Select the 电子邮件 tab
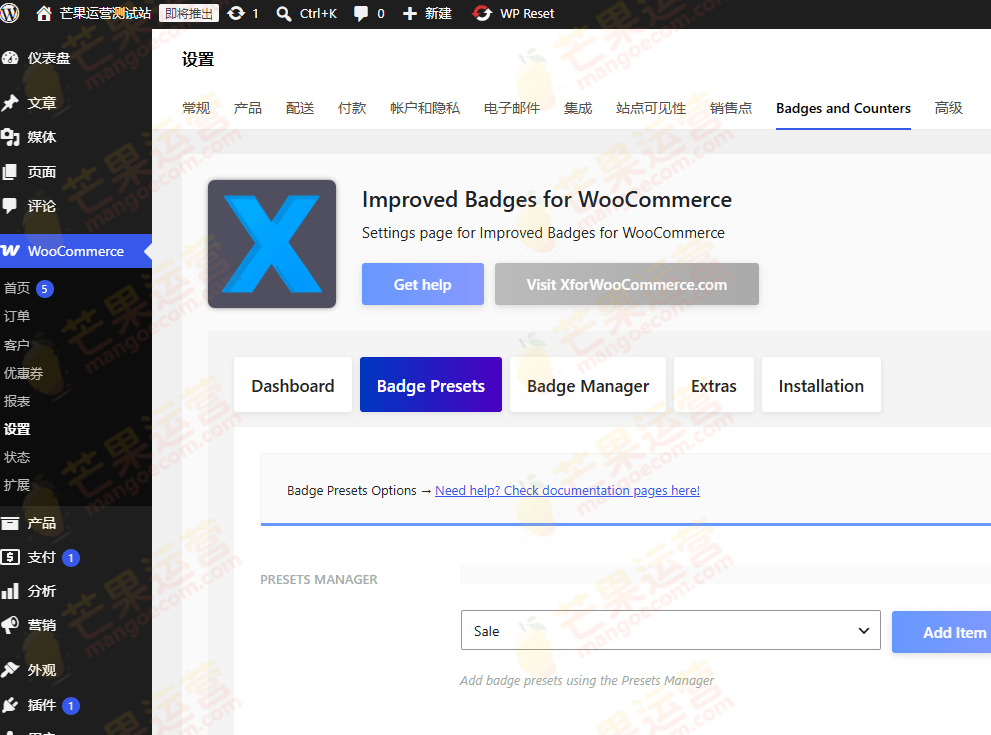 pos(512,108)
